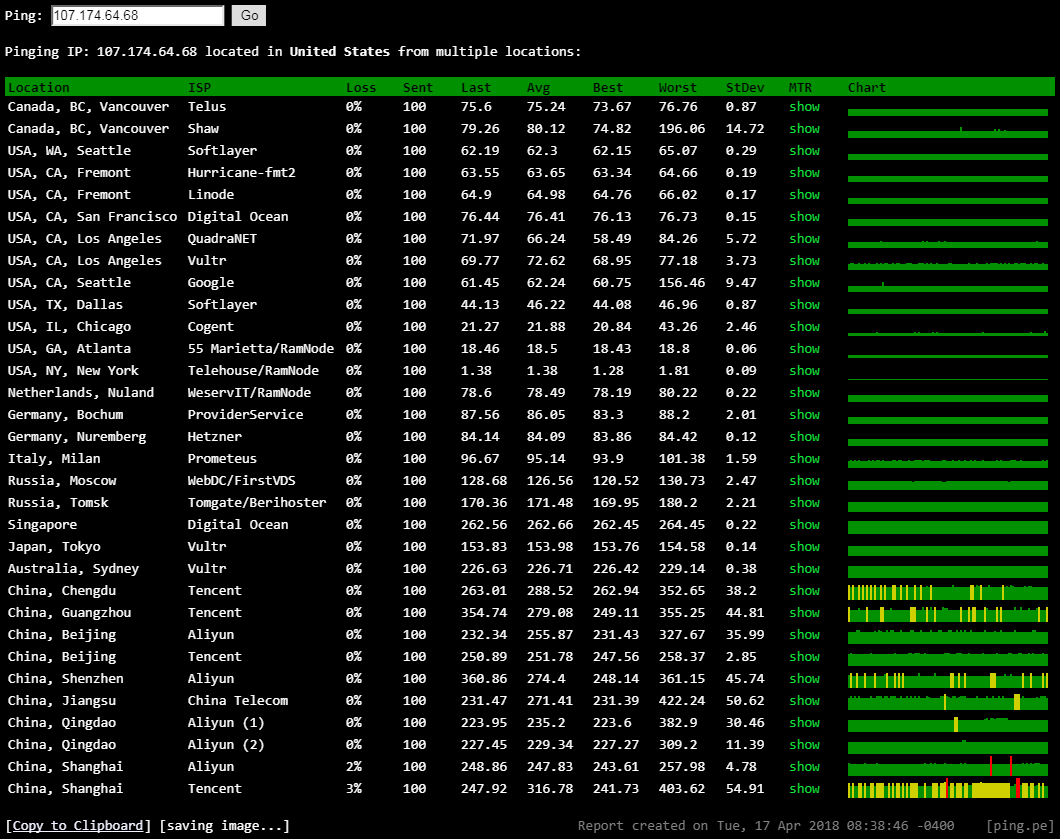Click the Shenzhen Aliyun latency chart
The height and width of the screenshot is (839, 1060).
coord(947,679)
